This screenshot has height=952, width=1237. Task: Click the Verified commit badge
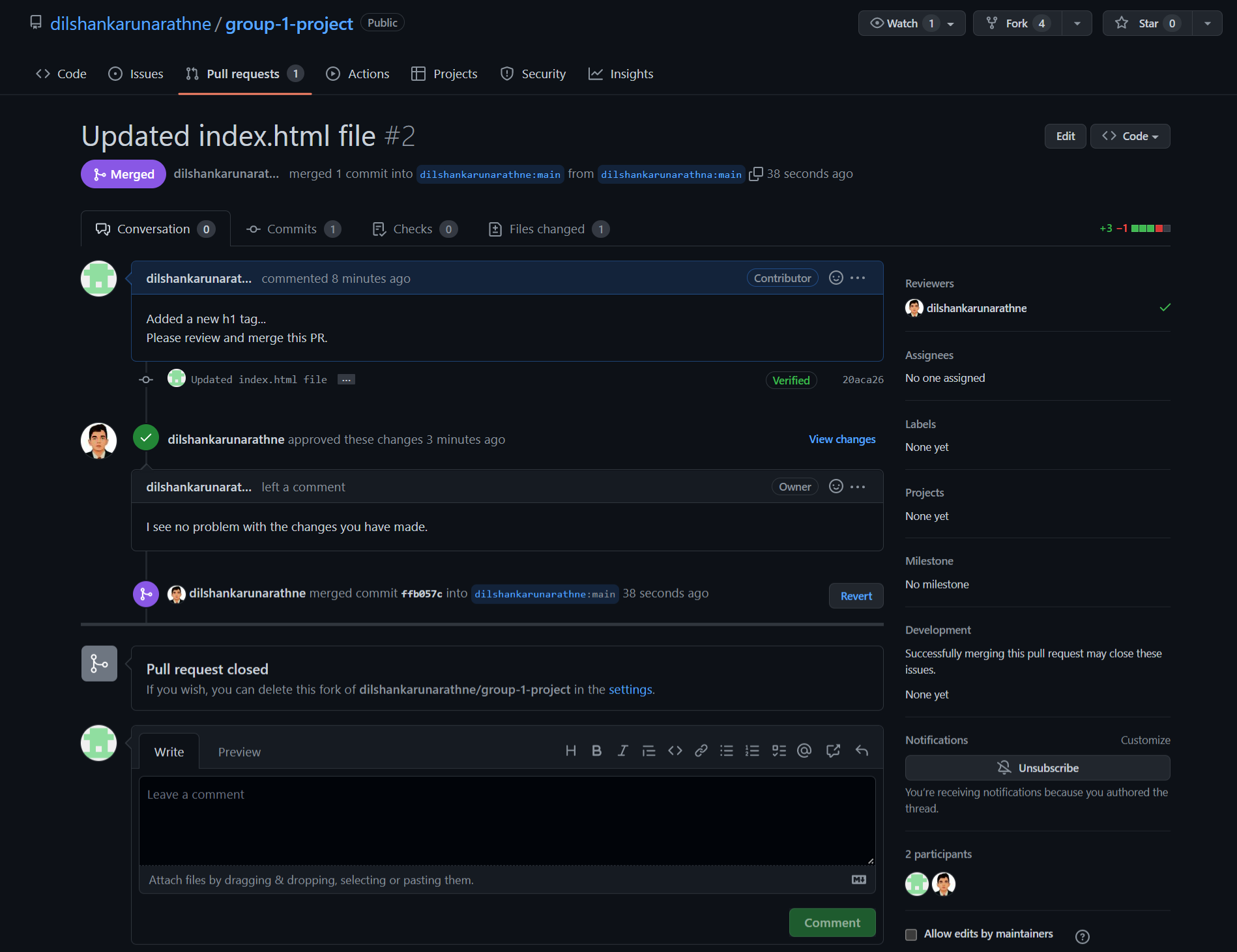click(791, 380)
